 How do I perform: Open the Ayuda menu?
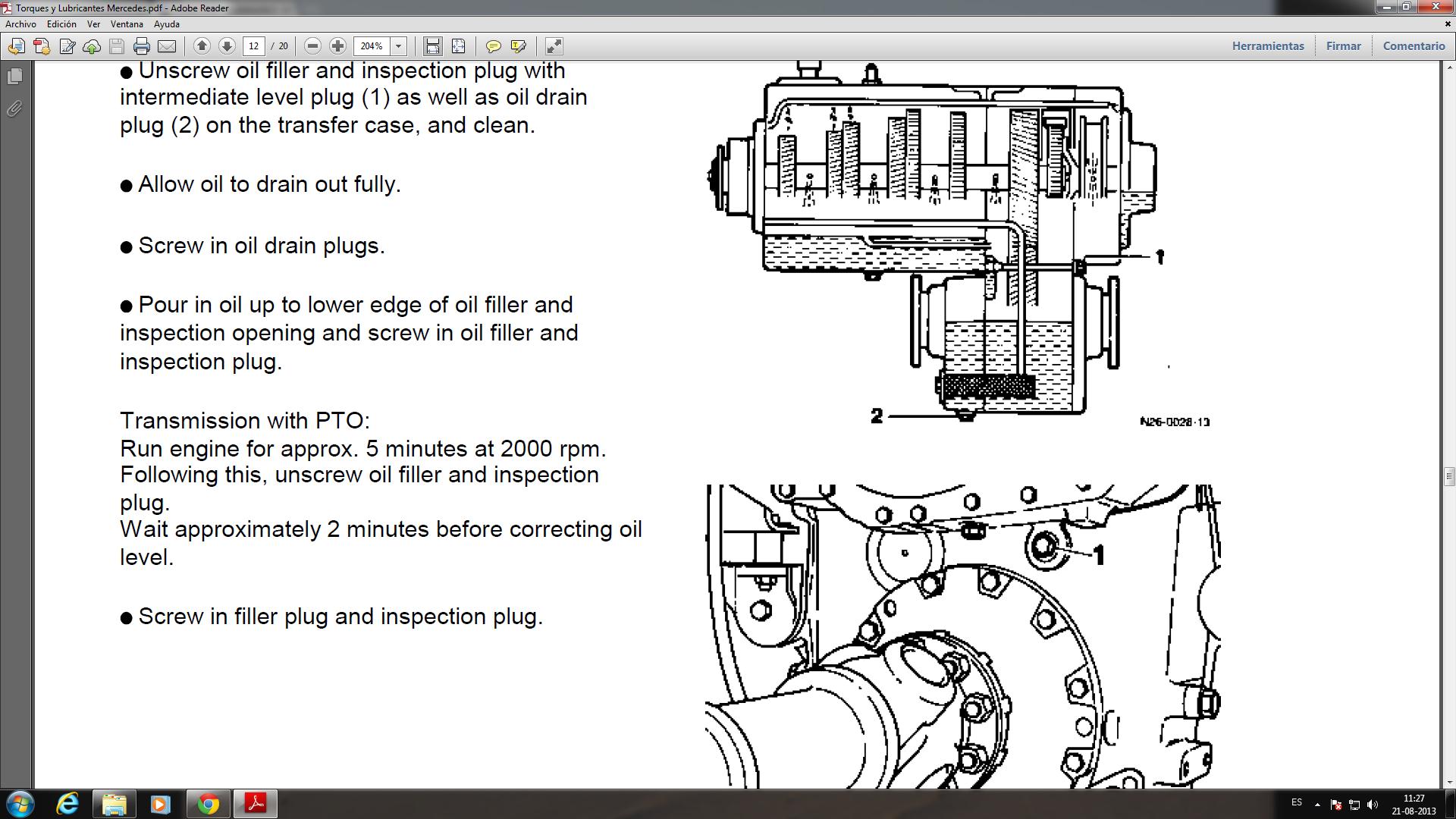(x=167, y=24)
